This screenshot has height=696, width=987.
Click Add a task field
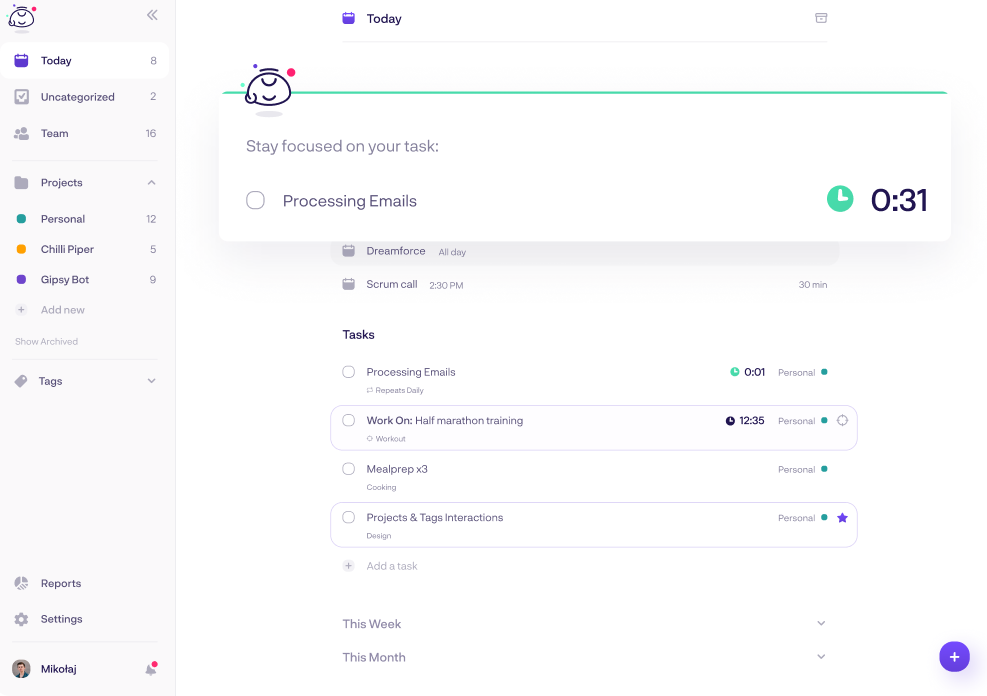point(392,566)
